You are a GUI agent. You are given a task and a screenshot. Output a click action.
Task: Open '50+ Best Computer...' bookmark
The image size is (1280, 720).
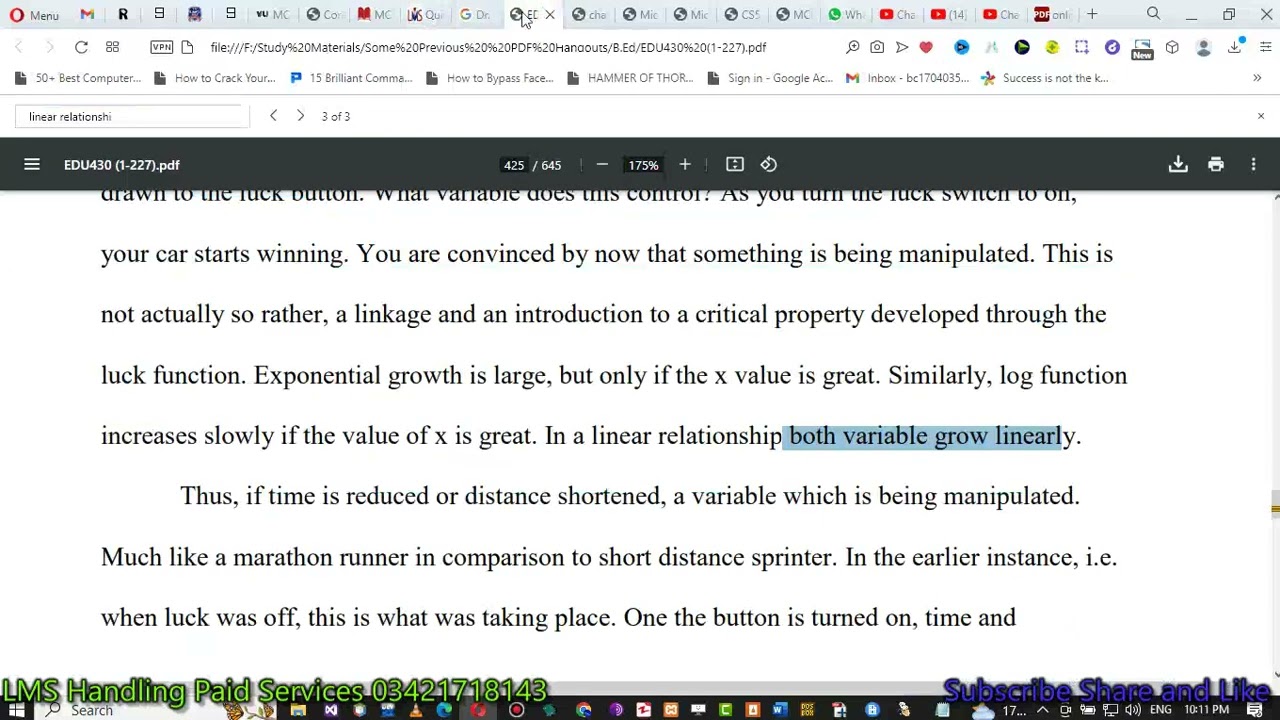78,78
